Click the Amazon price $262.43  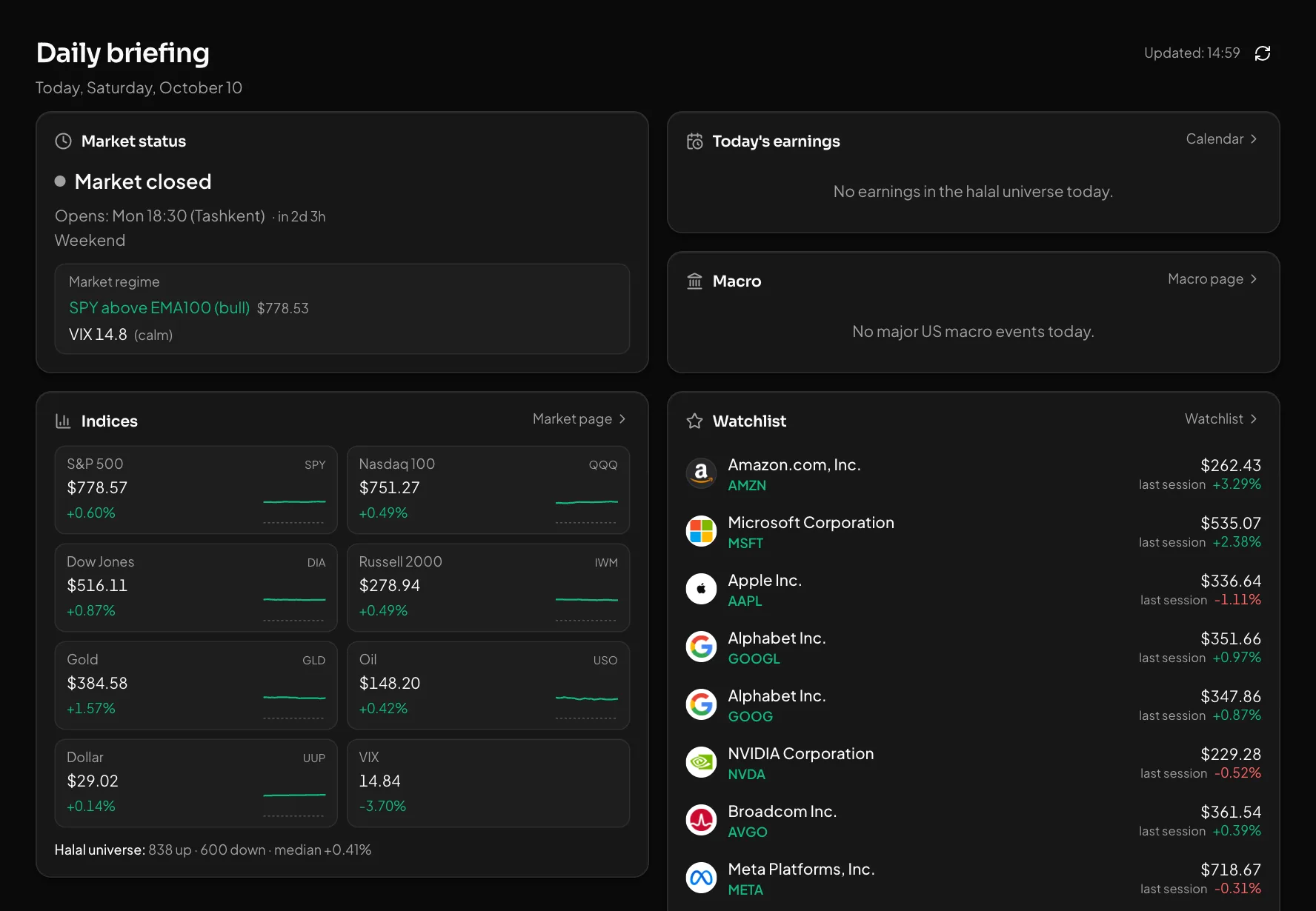tap(1231, 465)
